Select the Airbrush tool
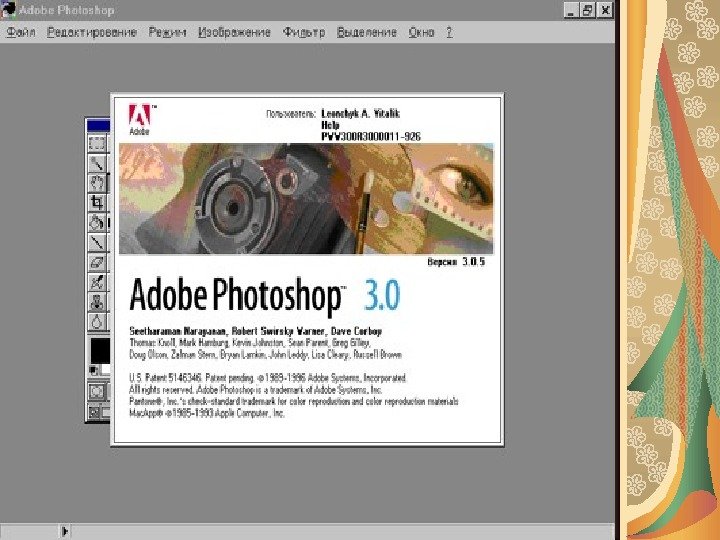Screen dimensions: 720x540 click(x=97, y=282)
